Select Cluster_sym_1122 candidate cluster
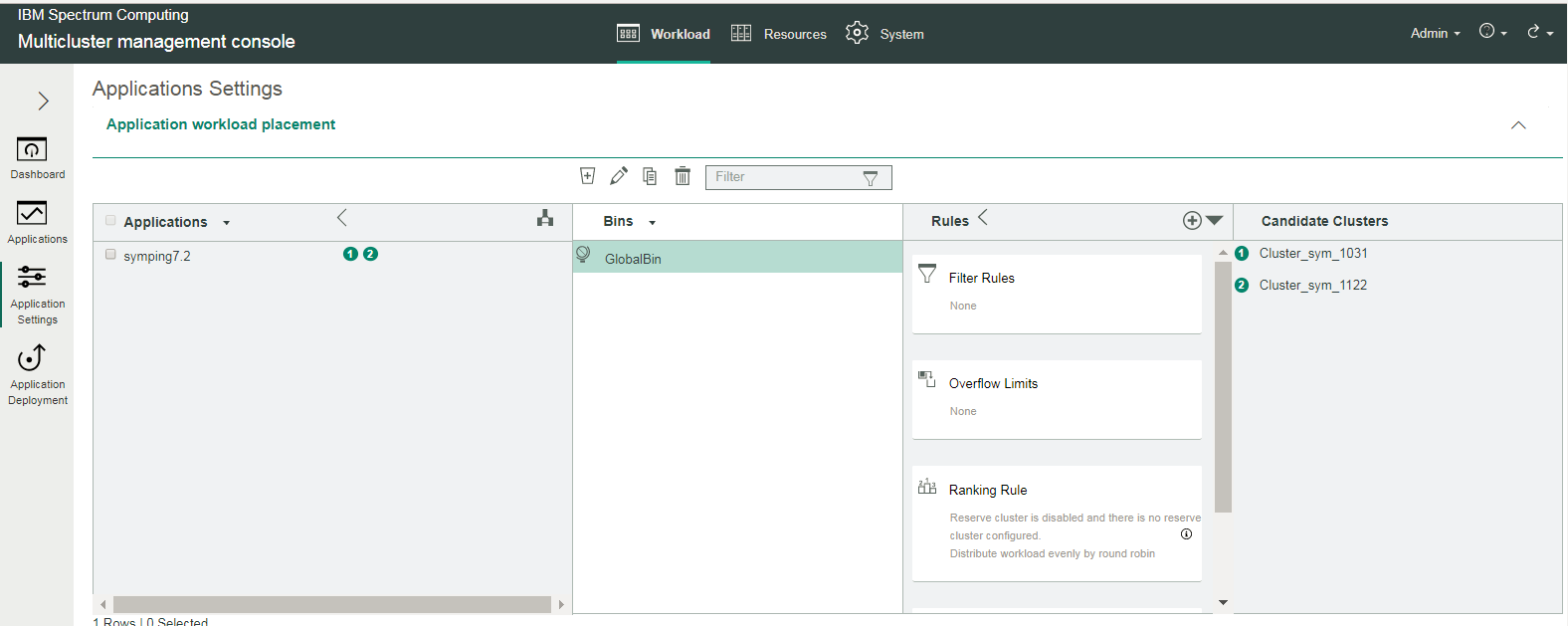Screen dimensions: 1568x626 coord(1313,286)
